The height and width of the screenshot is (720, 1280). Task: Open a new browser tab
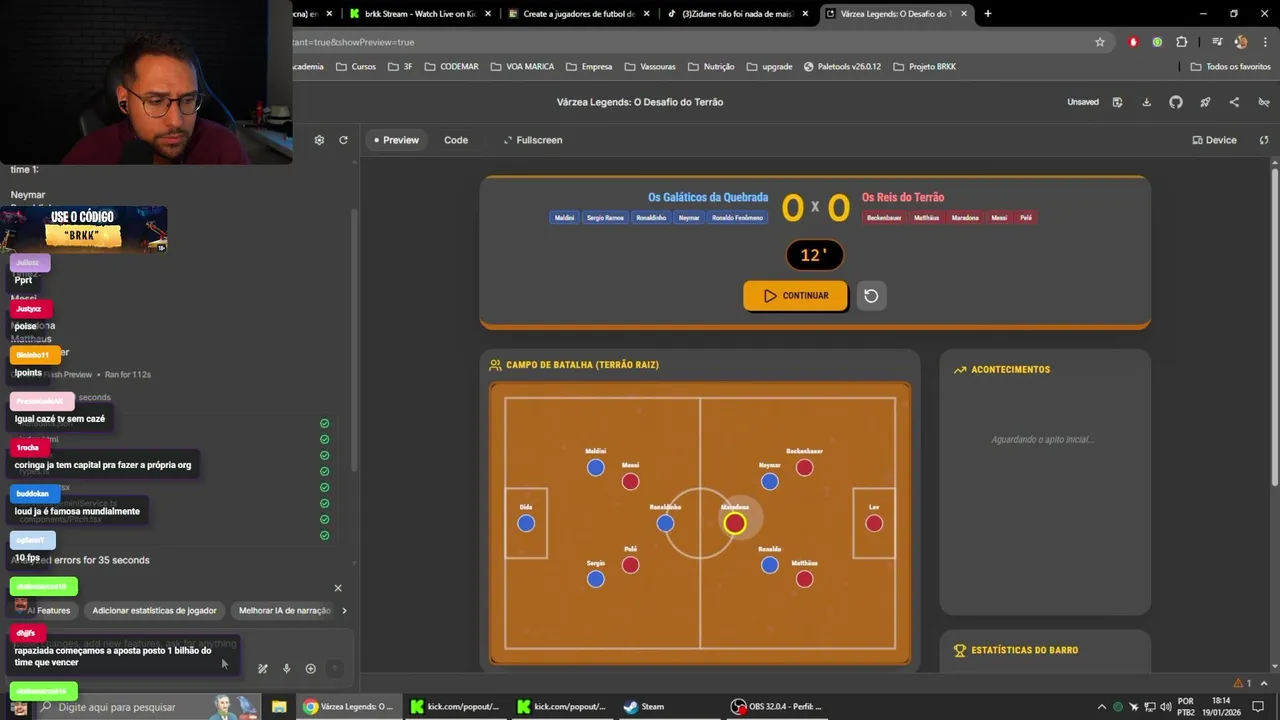(x=988, y=14)
